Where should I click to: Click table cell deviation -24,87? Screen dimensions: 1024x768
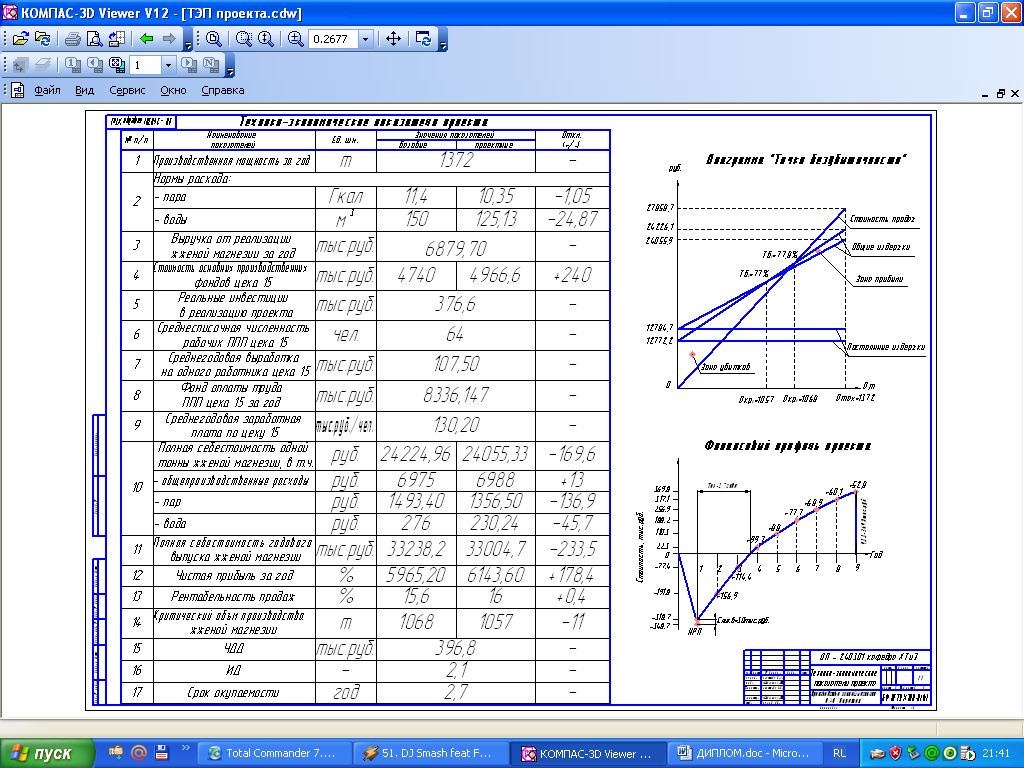572,219
